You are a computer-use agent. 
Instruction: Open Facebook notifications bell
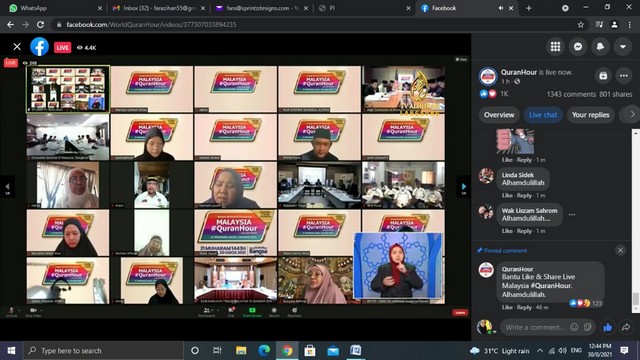tap(600, 47)
